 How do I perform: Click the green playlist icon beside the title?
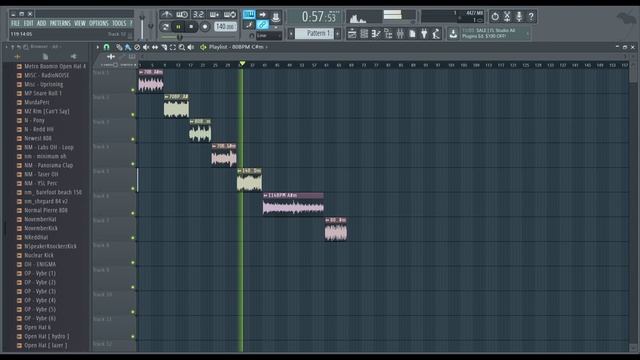tap(203, 47)
